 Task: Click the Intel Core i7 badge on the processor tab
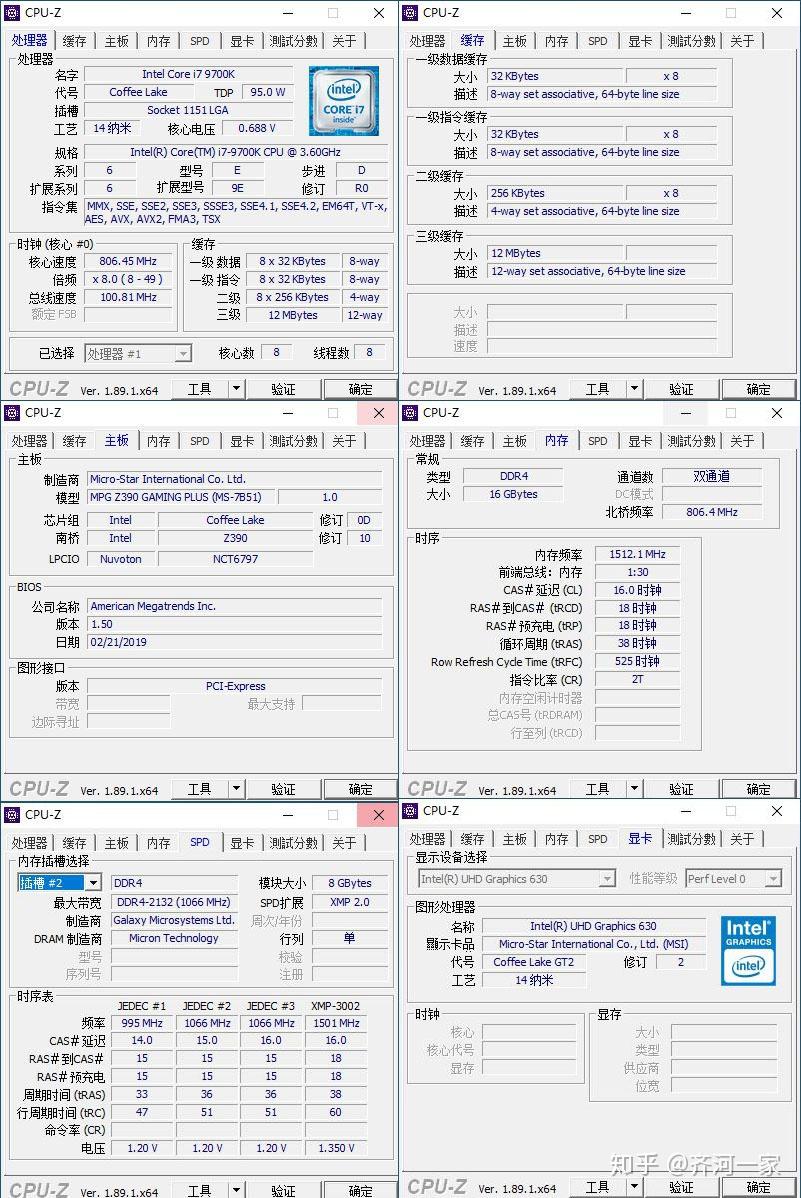[x=344, y=101]
